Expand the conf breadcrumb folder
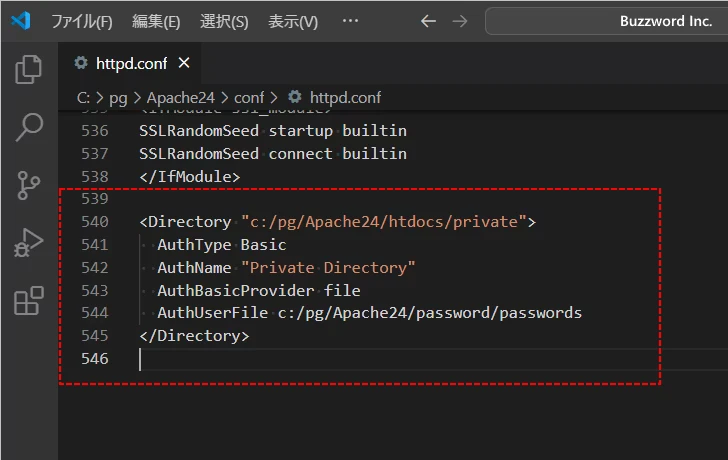 click(x=249, y=98)
